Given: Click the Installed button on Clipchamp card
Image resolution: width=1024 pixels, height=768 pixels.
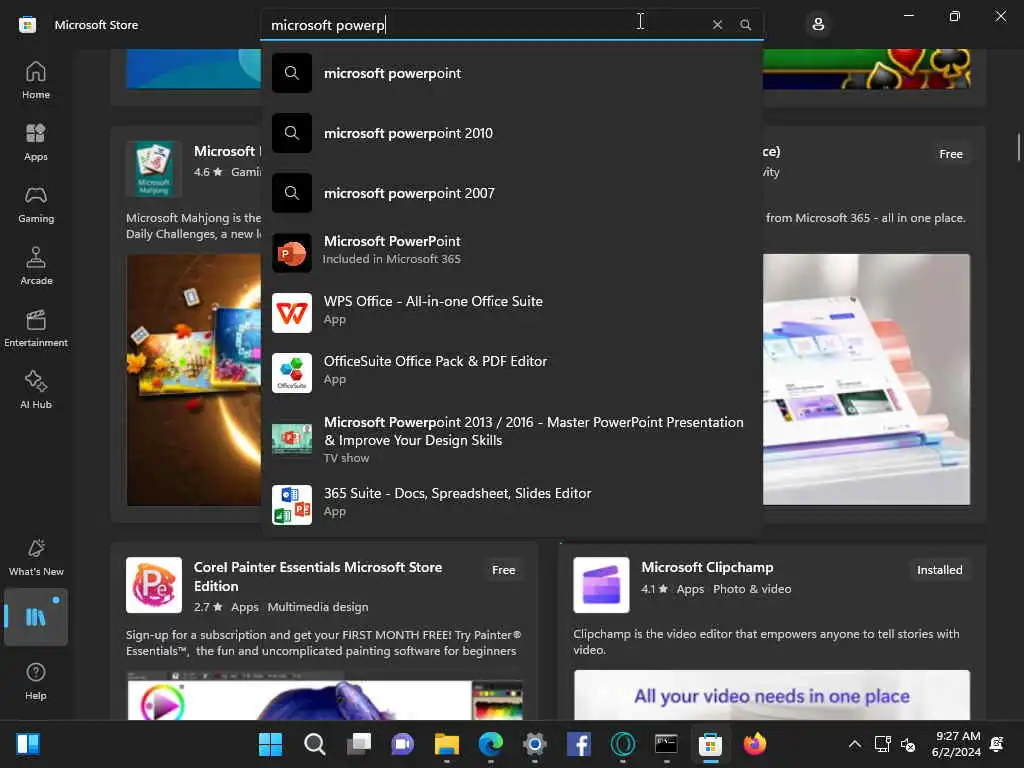Looking at the screenshot, I should tap(939, 569).
